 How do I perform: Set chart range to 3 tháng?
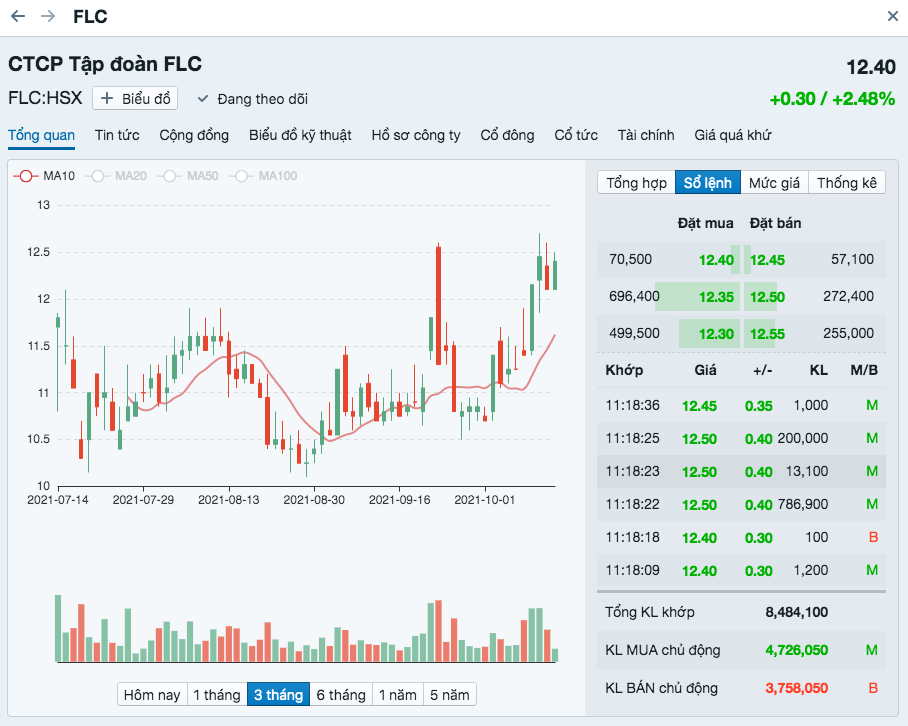pyautogui.click(x=279, y=695)
